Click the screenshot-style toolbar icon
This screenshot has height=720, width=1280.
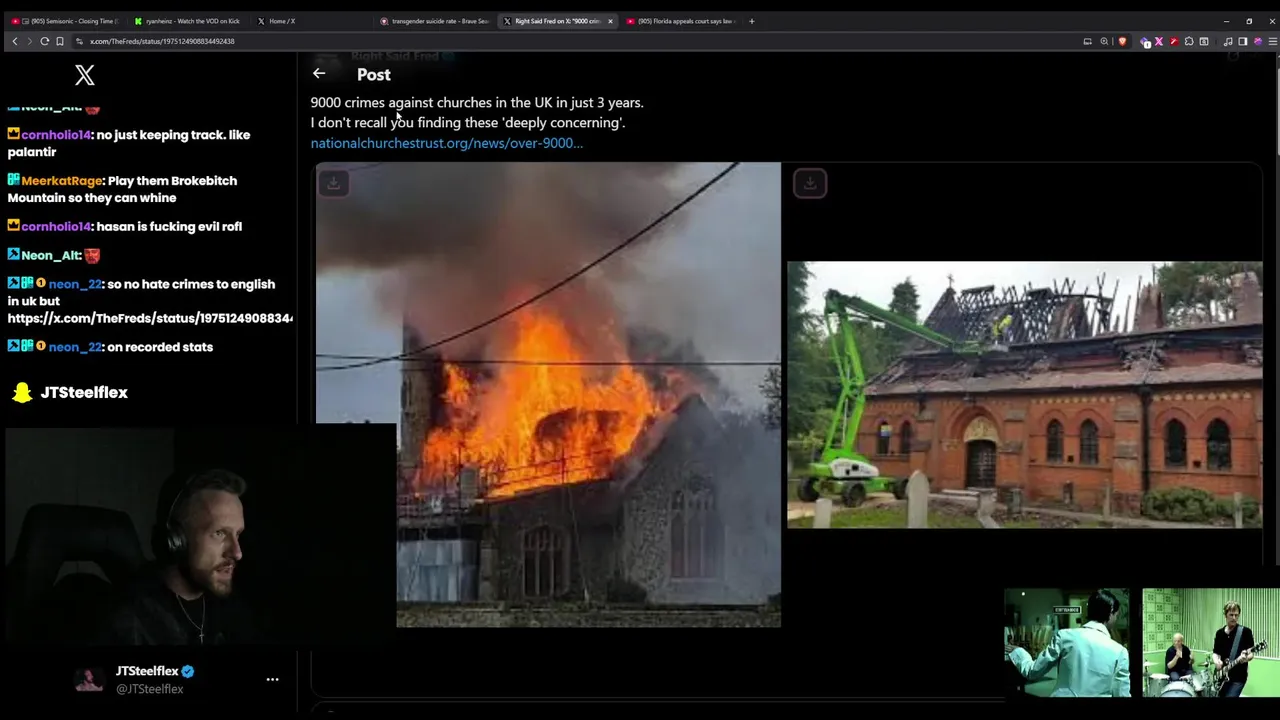(x=1203, y=41)
